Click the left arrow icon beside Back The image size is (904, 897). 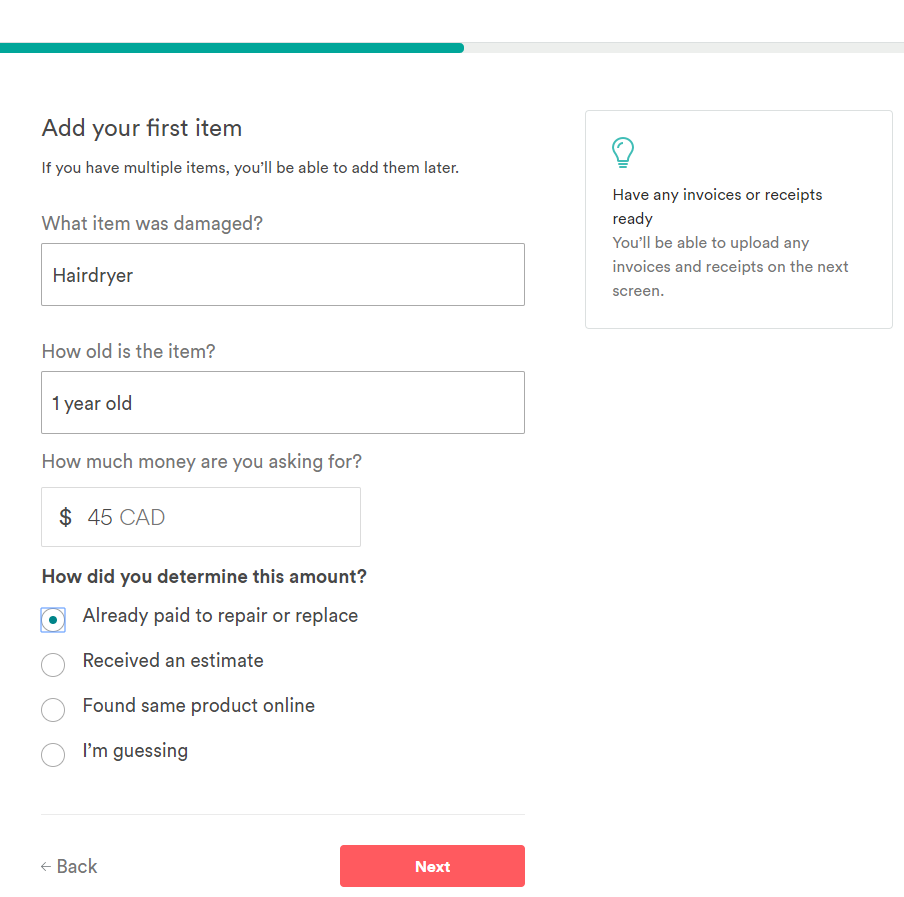click(x=46, y=867)
